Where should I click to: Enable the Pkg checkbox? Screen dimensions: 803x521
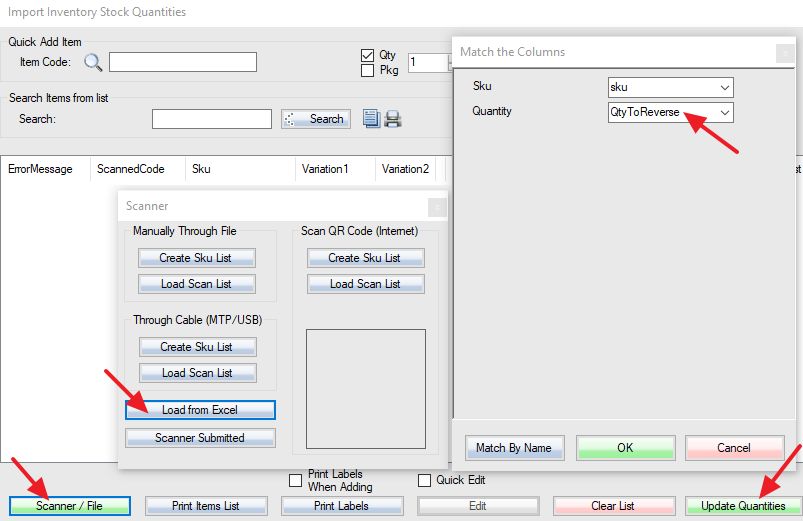[367, 70]
